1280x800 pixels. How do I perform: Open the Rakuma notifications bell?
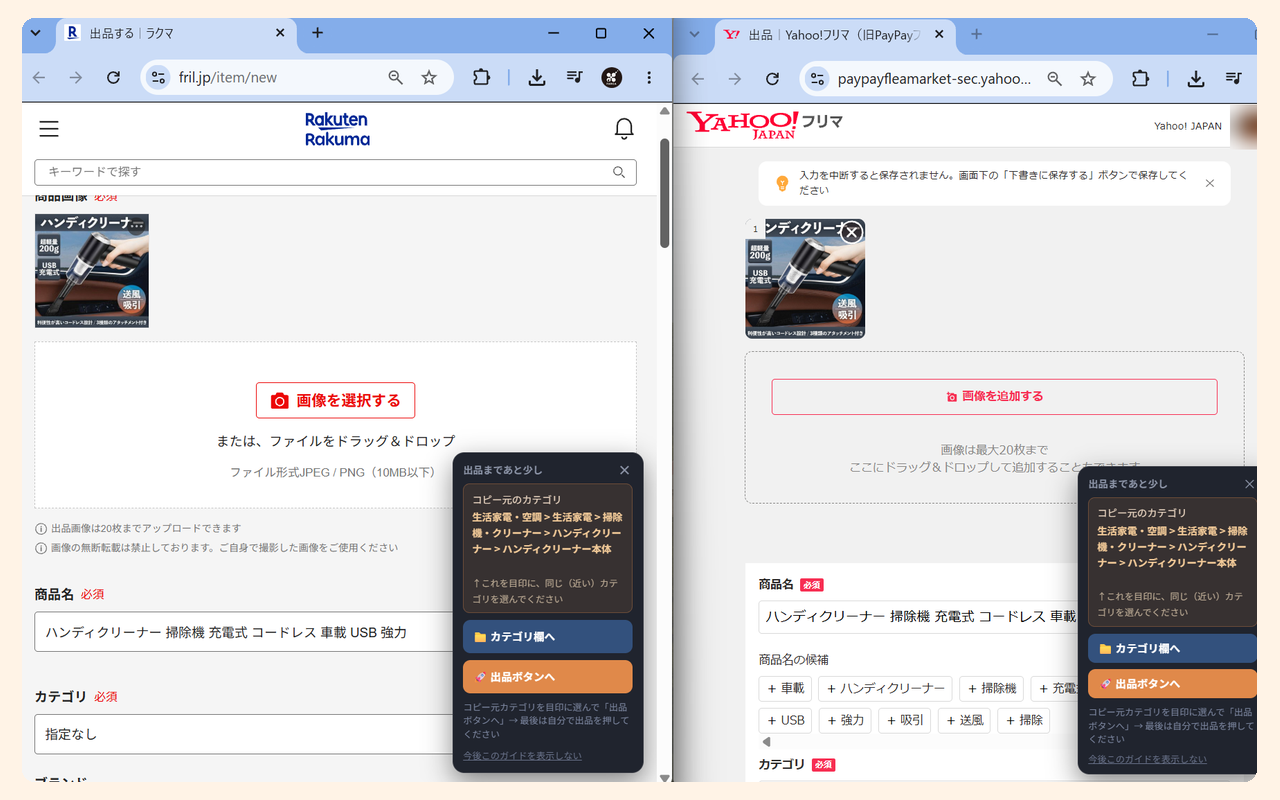pyautogui.click(x=624, y=129)
